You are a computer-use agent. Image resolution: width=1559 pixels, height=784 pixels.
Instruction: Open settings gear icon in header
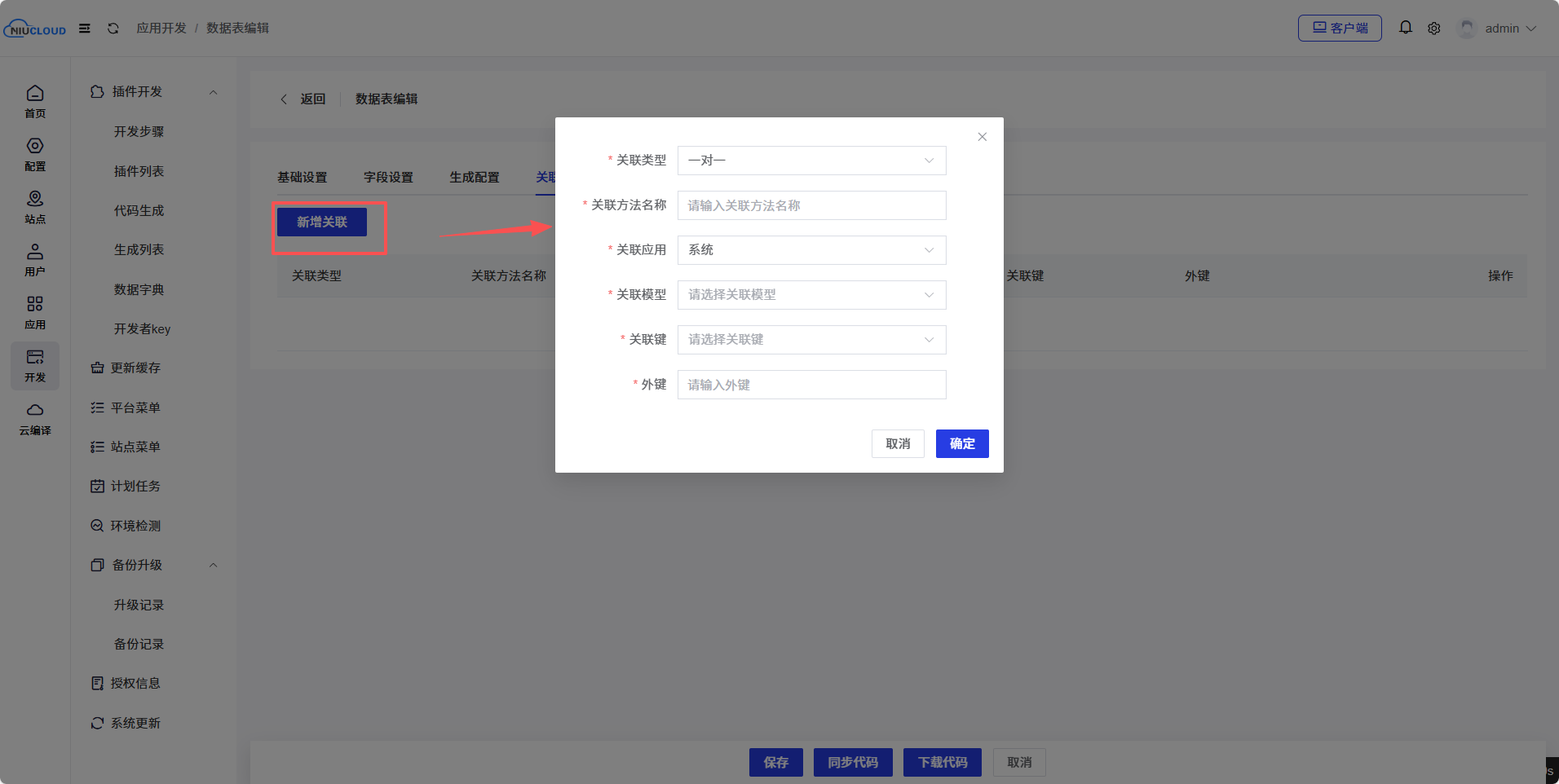coord(1434,29)
